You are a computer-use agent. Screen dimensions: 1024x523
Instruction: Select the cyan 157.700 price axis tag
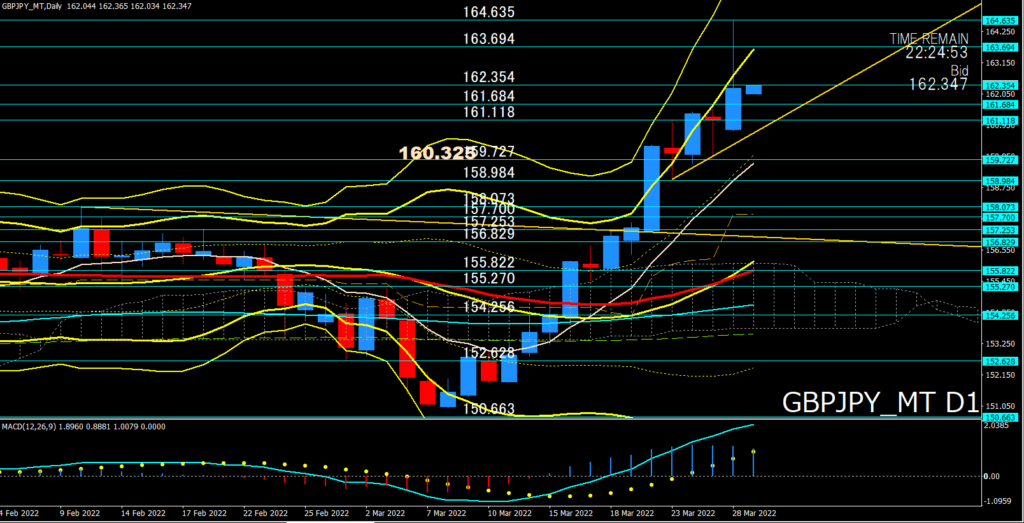tap(998, 217)
